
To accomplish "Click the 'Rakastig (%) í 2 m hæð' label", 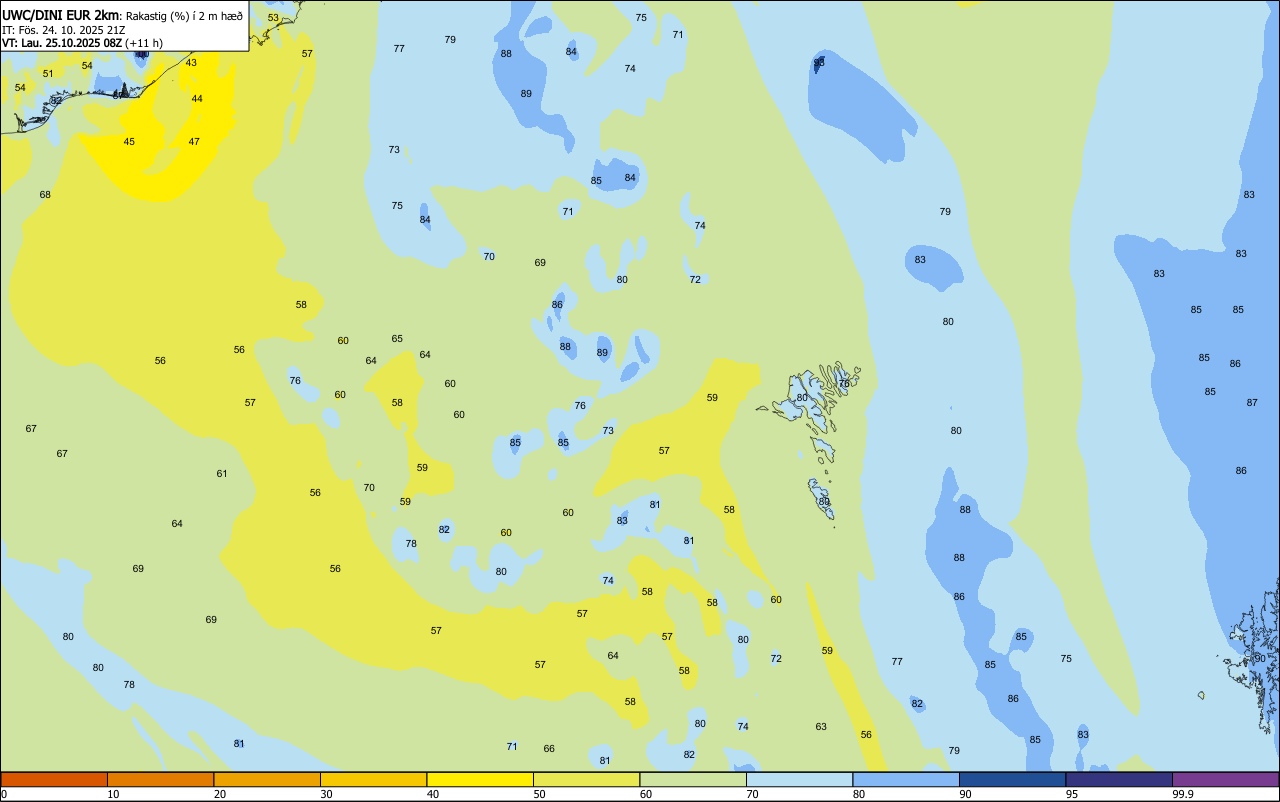I will point(184,15).
